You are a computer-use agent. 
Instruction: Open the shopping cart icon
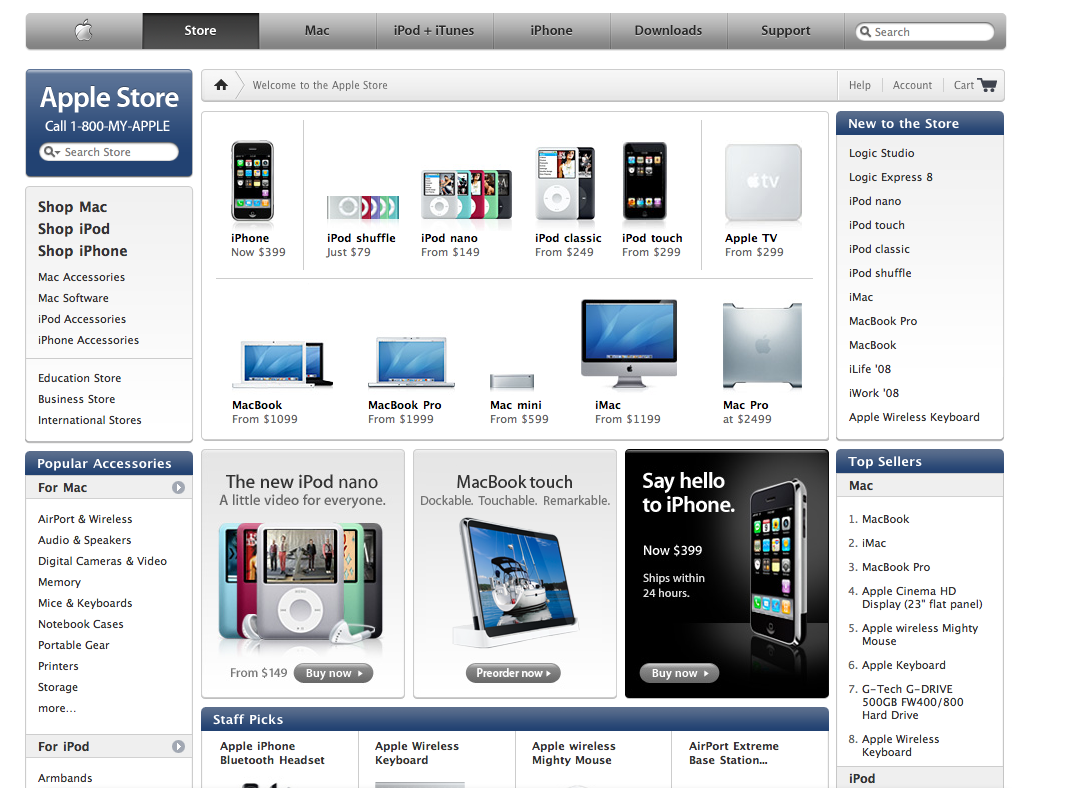[987, 85]
